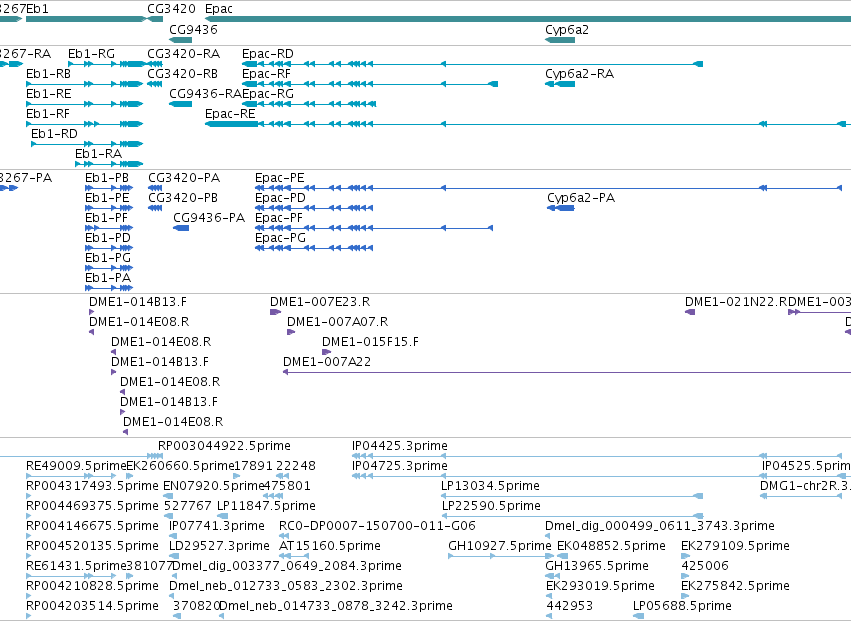
Task: Click the CG9436 gene feature label
Action: 193,29
